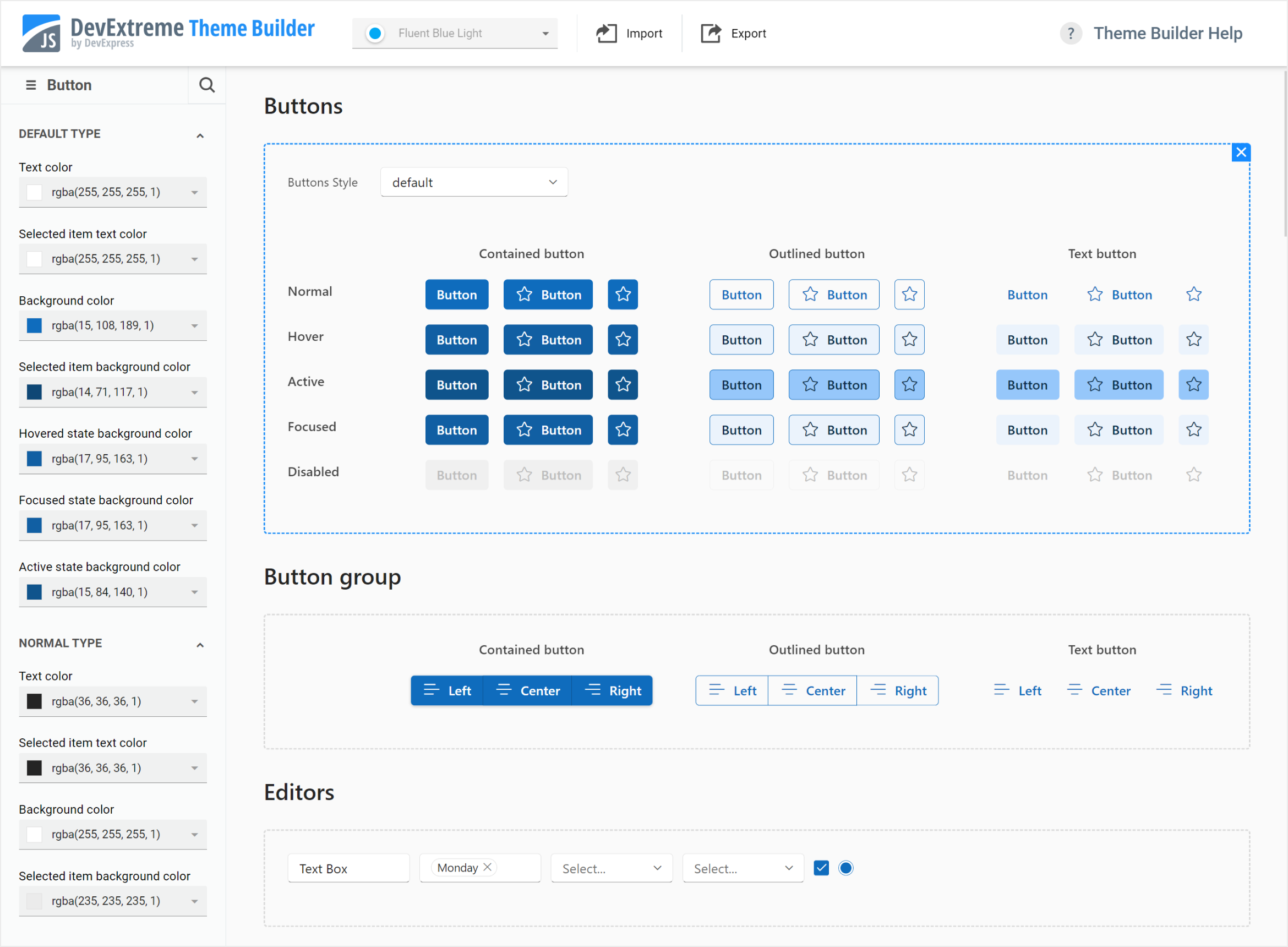Viewport: 1288px width, 947px height.
Task: Click the Theme Builder Help icon
Action: pyautogui.click(x=1070, y=33)
